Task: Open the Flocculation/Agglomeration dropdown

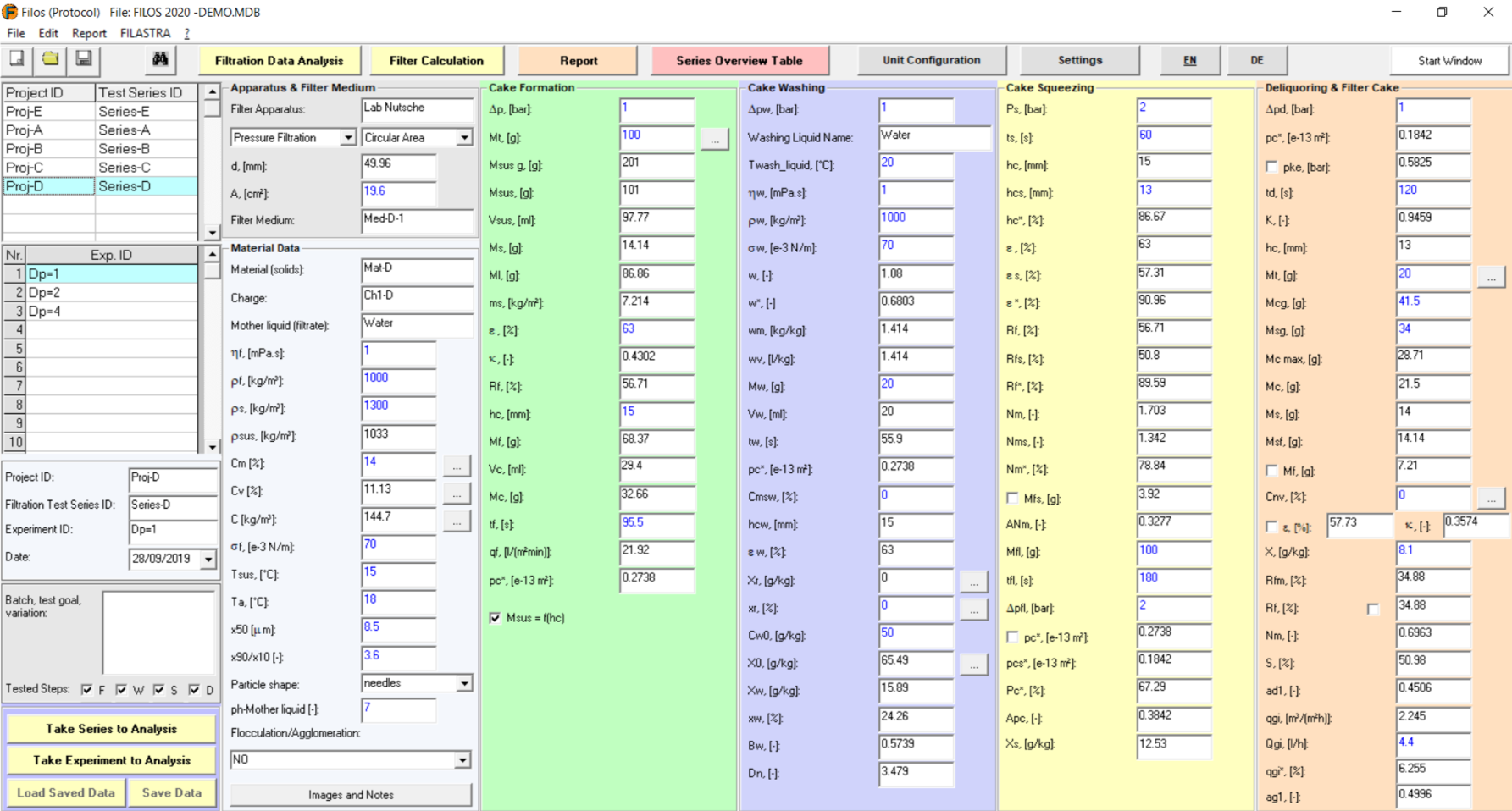Action: pyautogui.click(x=462, y=760)
